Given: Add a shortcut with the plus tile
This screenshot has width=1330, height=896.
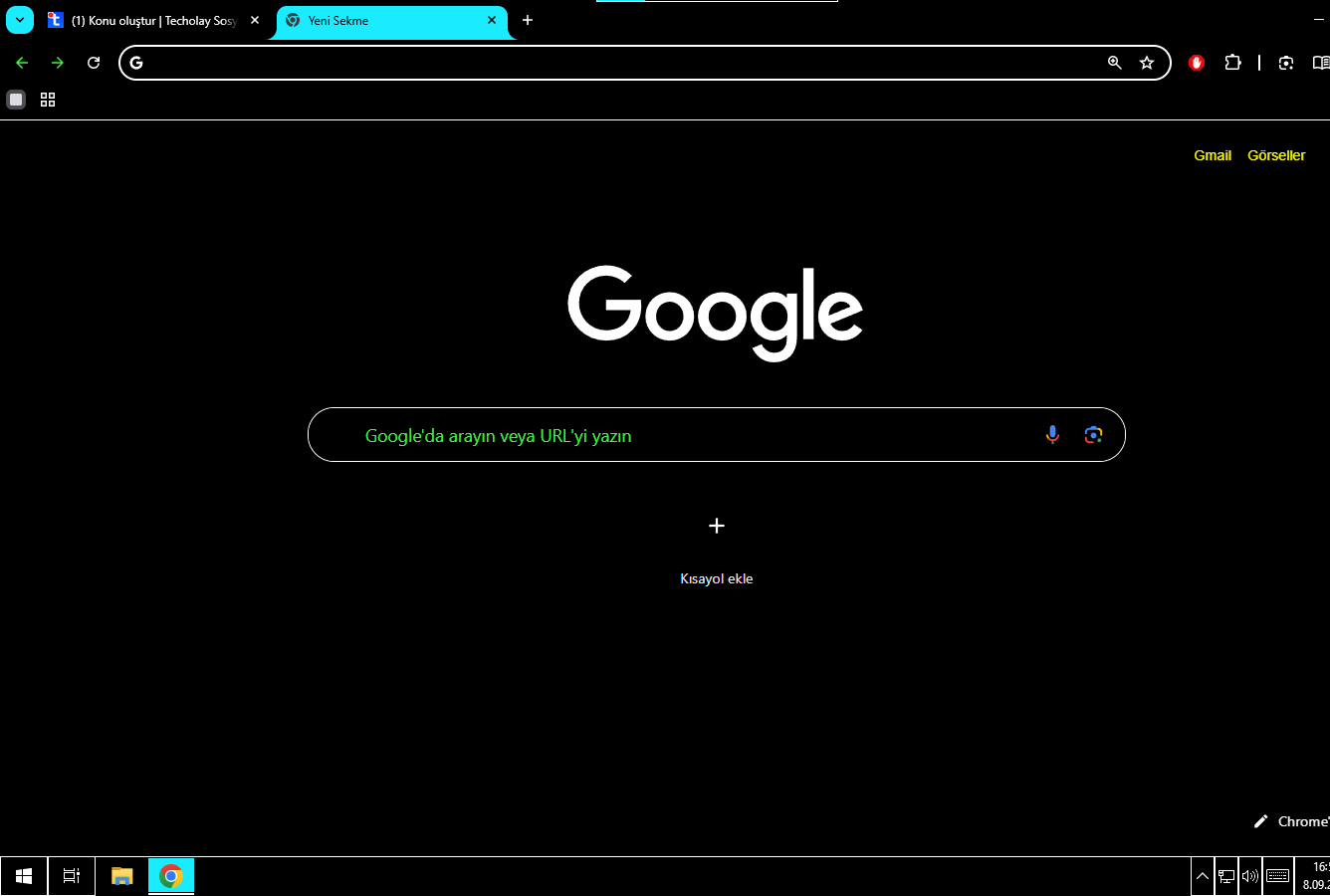Looking at the screenshot, I should pyautogui.click(x=717, y=526).
